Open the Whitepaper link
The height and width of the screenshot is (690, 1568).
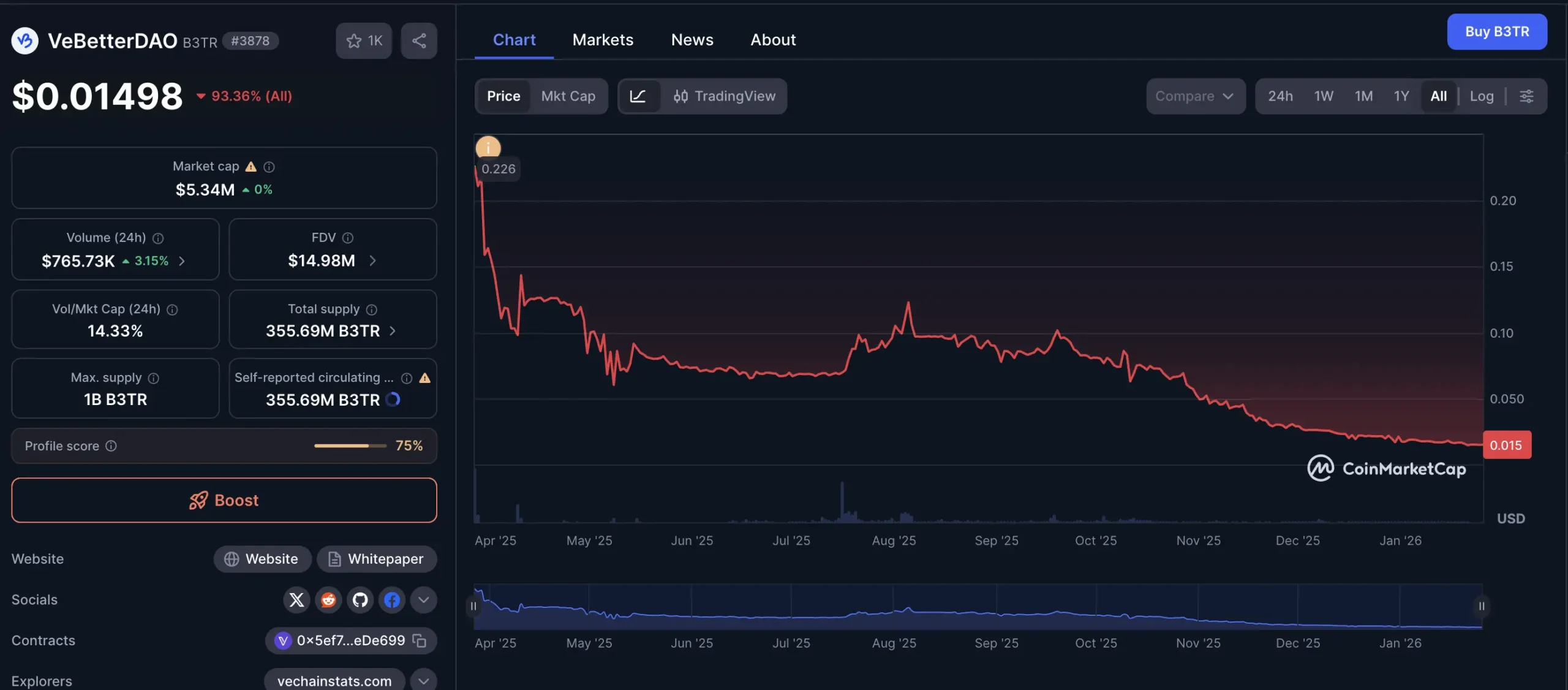[377, 559]
